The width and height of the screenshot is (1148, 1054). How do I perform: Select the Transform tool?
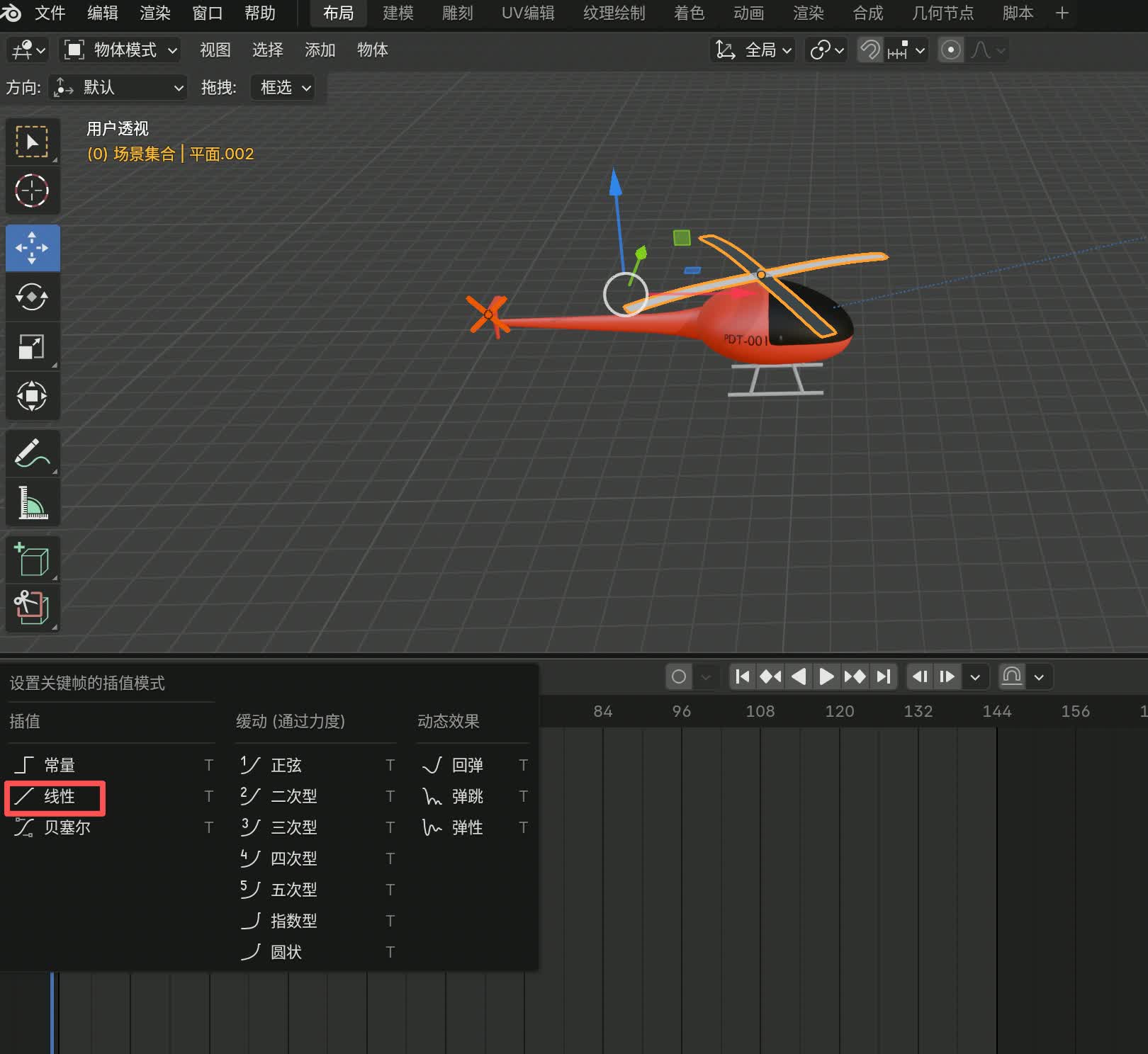tap(32, 395)
